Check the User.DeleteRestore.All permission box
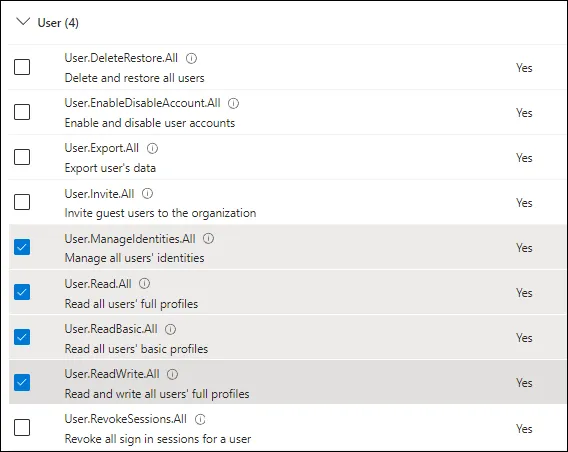Screen dimensions: 568x452 [x=22, y=67]
